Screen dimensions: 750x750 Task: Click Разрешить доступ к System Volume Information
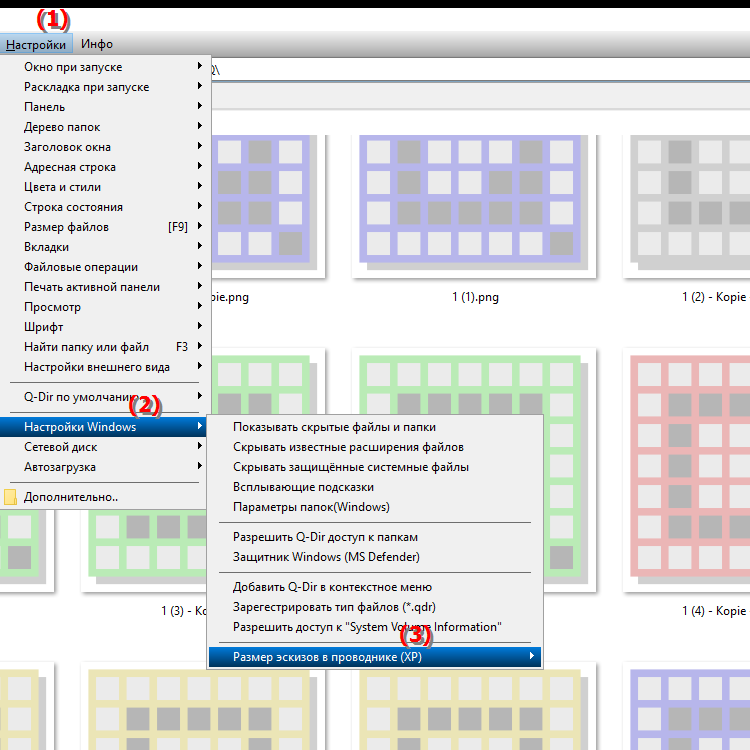pos(375,627)
